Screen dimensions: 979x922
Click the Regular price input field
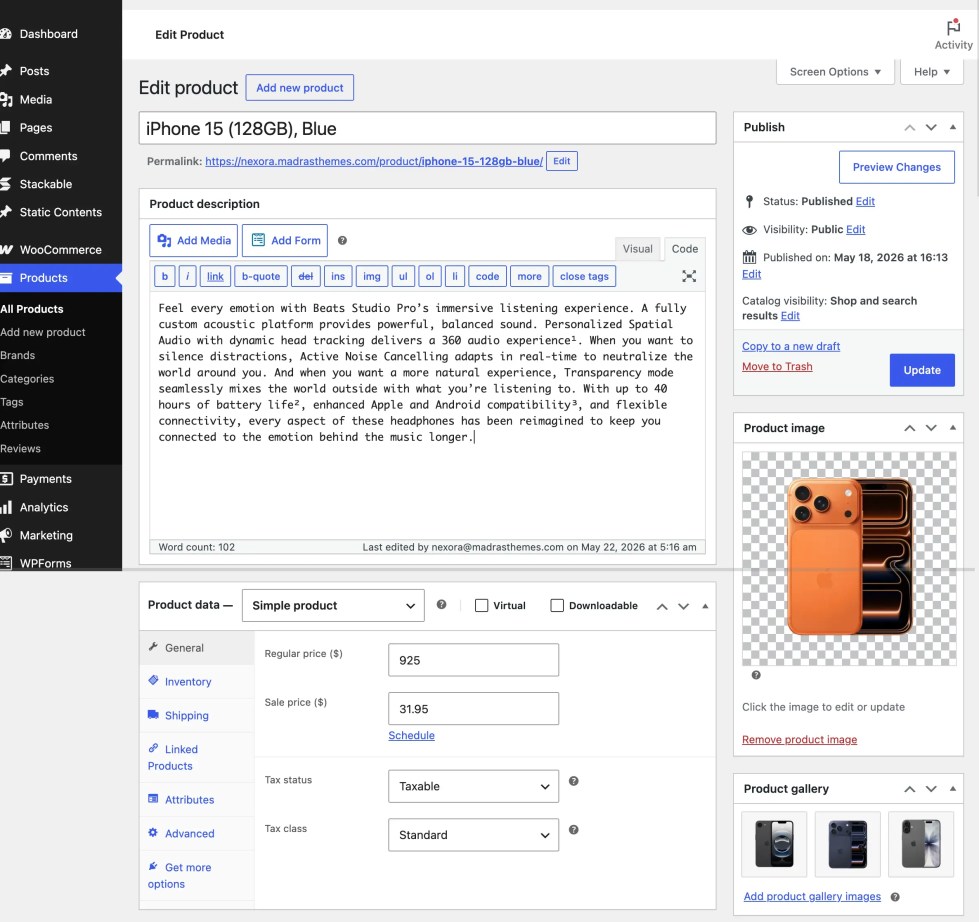(x=473, y=660)
